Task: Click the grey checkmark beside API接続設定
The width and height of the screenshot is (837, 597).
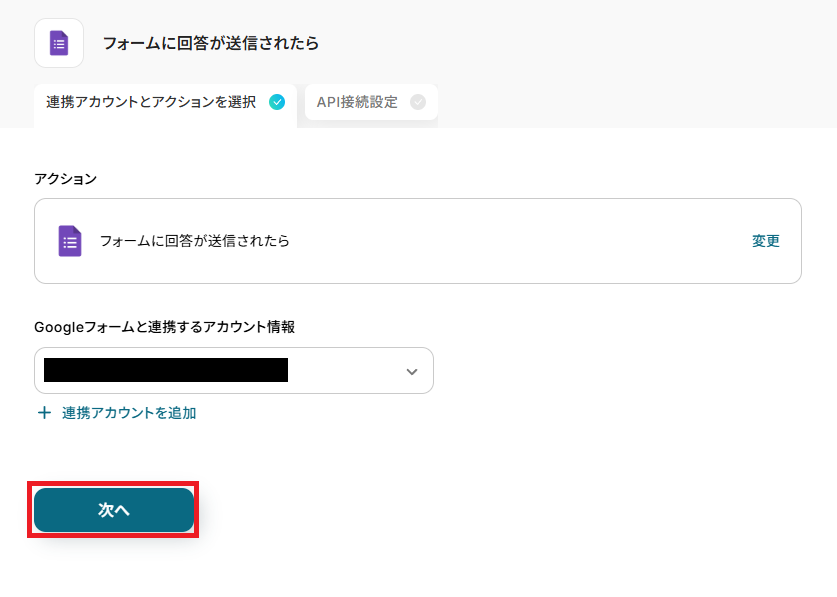Action: click(418, 102)
